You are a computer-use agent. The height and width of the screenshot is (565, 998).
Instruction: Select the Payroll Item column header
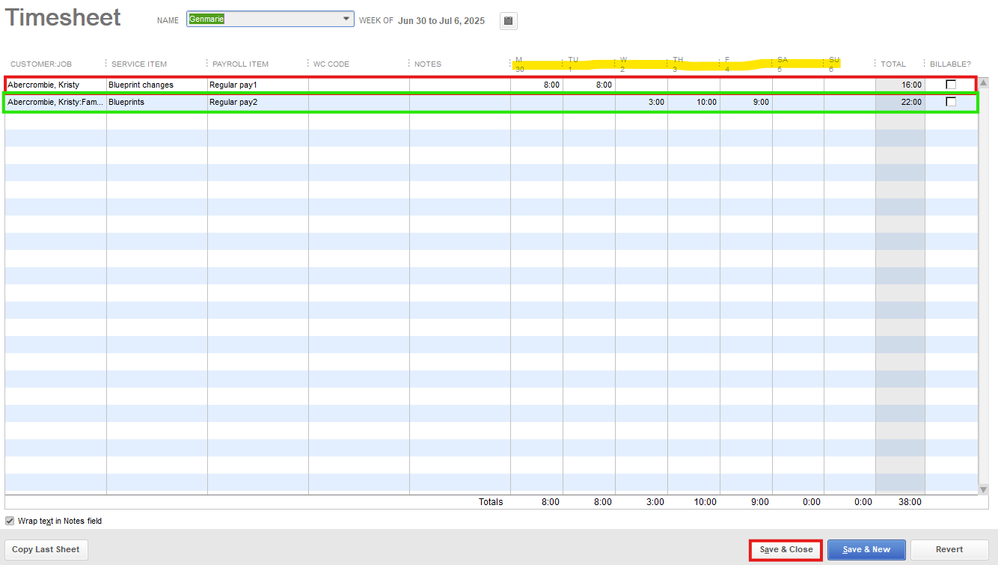[240, 64]
